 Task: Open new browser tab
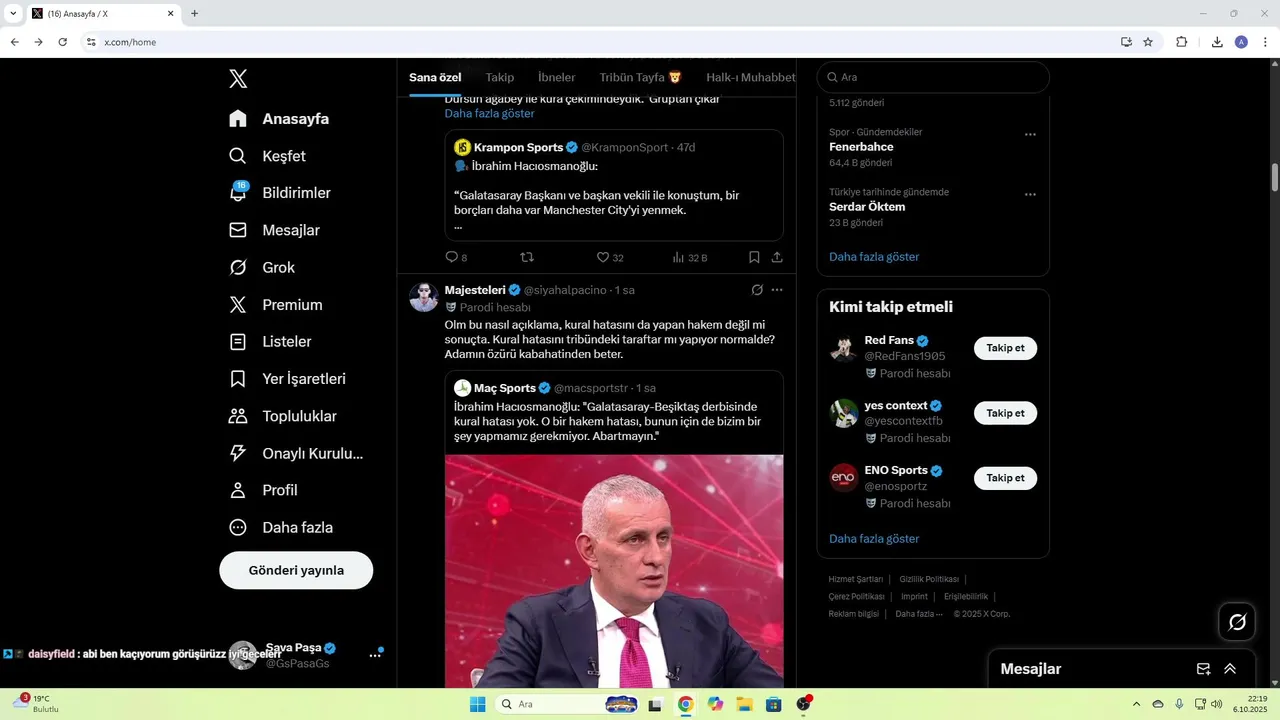click(194, 14)
